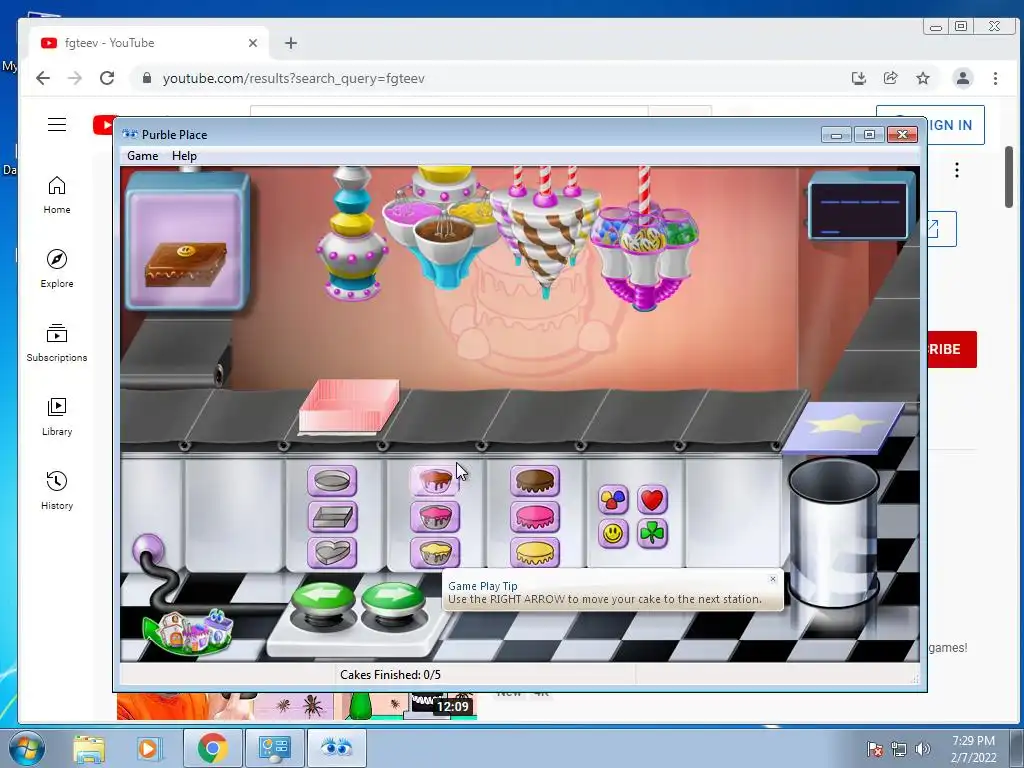Switch to Purble Place taskbar icon
Image resolution: width=1024 pixels, height=768 pixels.
336,748
